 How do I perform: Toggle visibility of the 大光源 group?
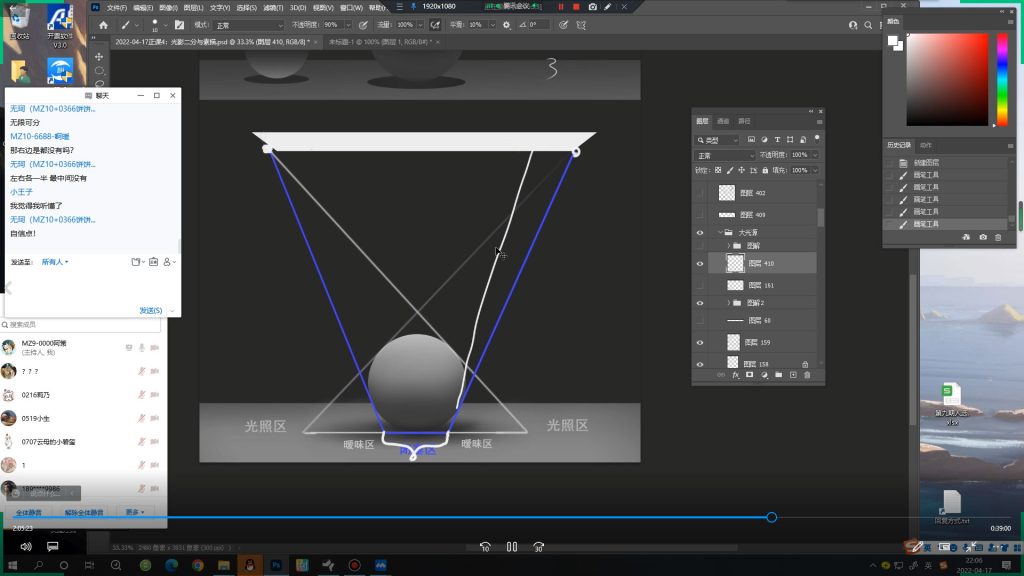700,232
